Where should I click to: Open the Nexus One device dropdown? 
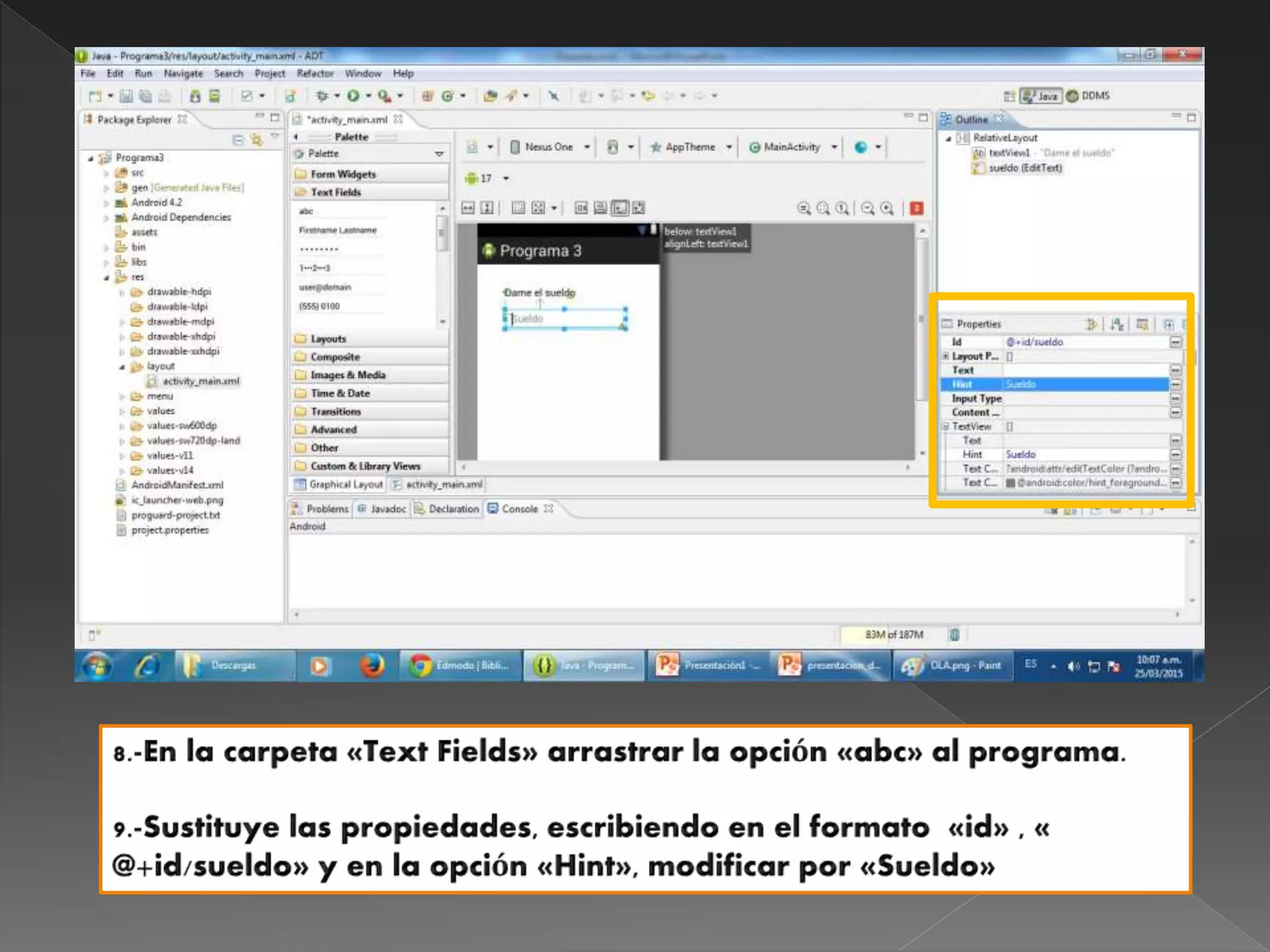(x=549, y=147)
